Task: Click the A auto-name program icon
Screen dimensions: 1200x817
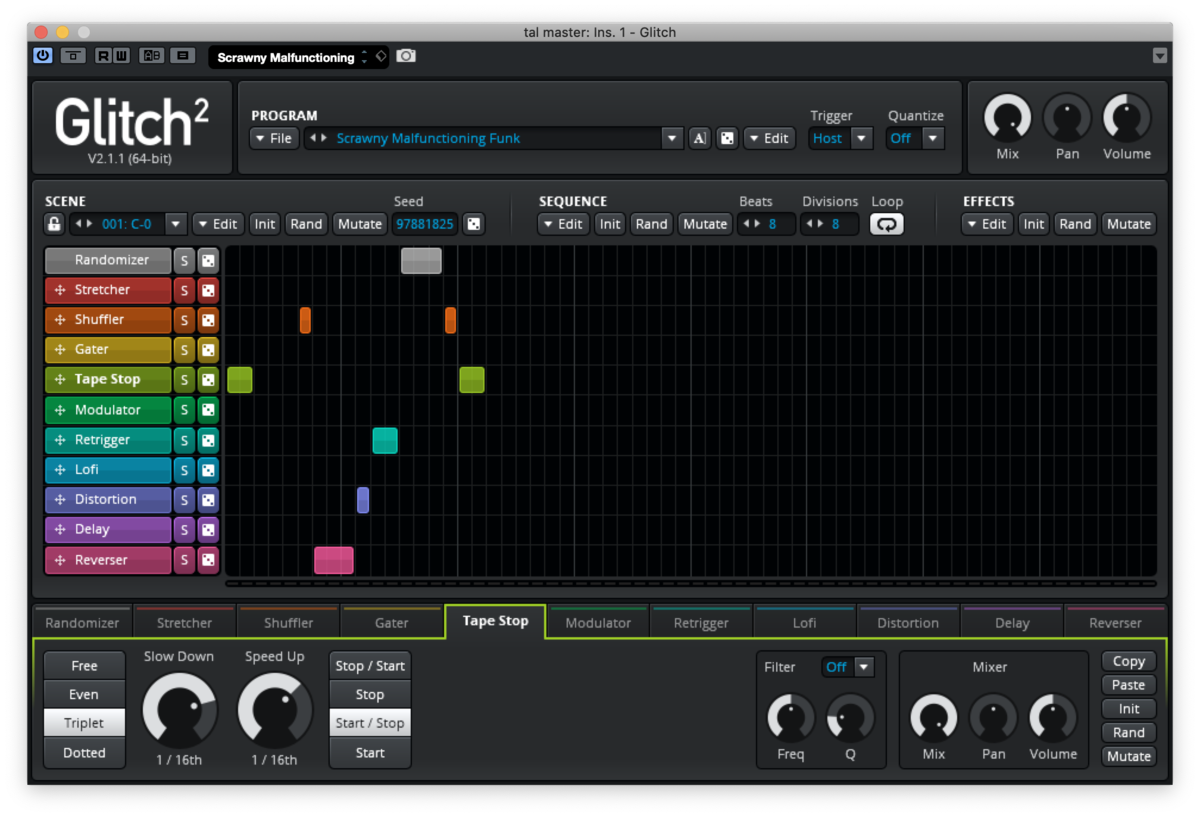Action: [700, 138]
